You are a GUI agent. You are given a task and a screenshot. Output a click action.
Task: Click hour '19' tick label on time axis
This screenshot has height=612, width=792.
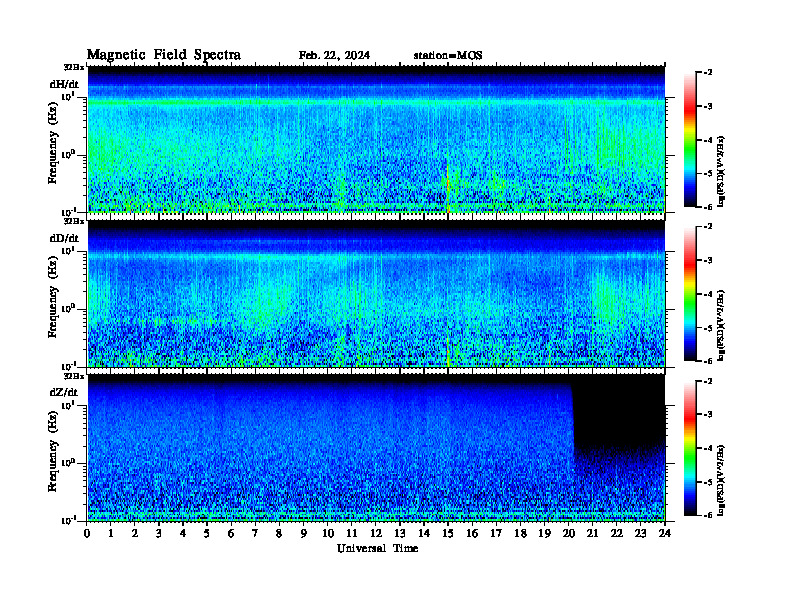[544, 533]
